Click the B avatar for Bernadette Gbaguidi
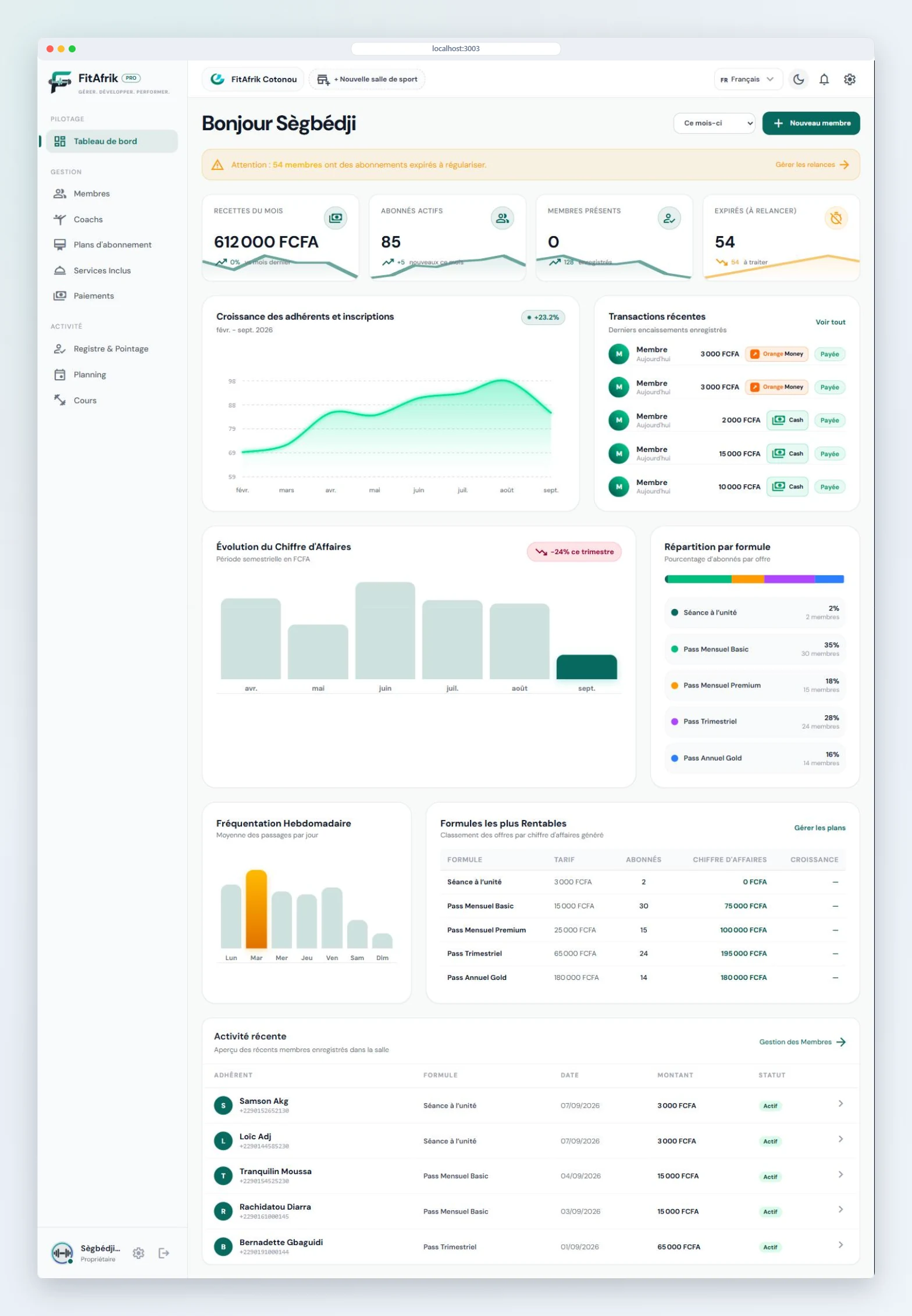Viewport: 912px width, 1316px height. tap(223, 1247)
